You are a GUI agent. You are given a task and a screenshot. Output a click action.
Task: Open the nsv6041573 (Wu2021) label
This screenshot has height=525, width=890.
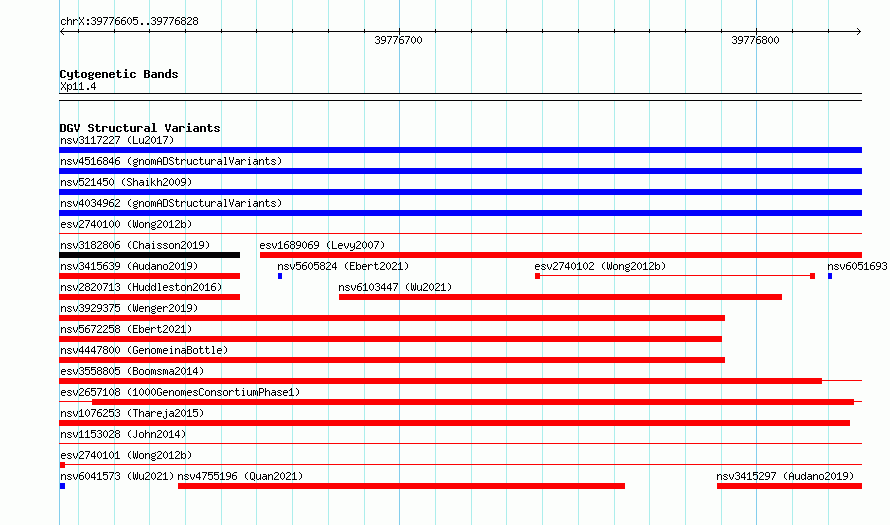pyautogui.click(x=117, y=476)
